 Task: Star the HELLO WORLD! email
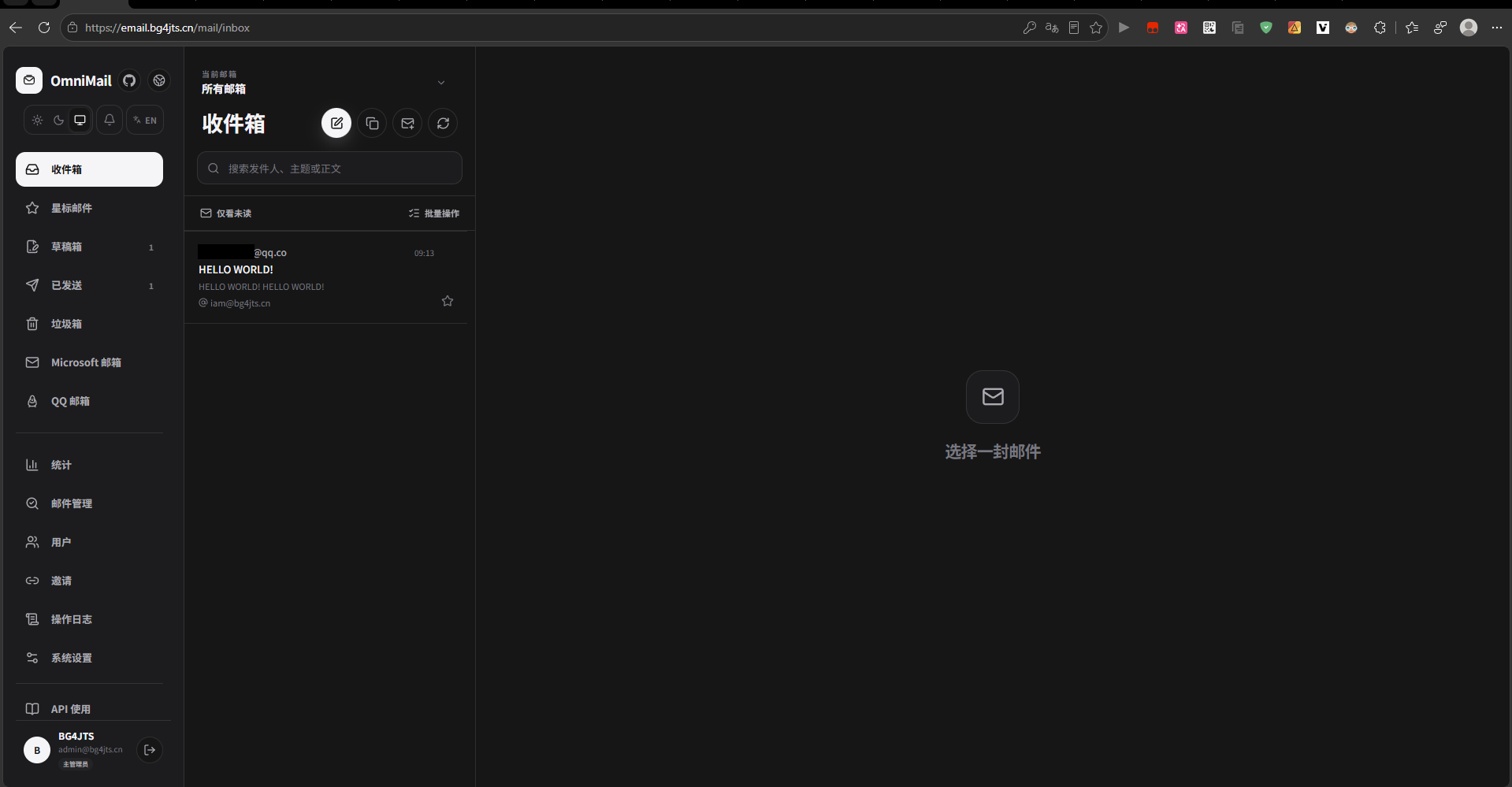448,301
